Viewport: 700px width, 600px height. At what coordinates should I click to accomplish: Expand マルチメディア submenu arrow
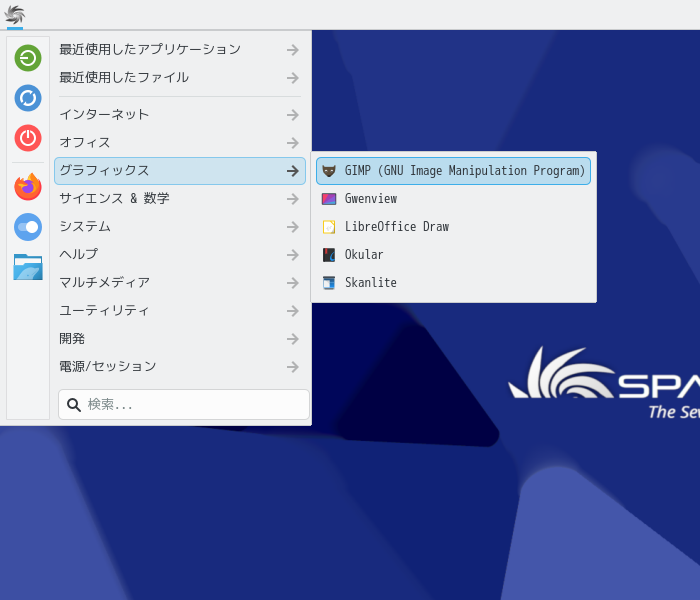293,283
